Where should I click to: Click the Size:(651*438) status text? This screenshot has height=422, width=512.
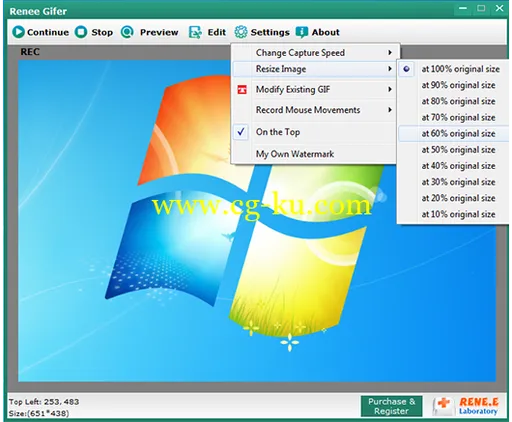39,413
